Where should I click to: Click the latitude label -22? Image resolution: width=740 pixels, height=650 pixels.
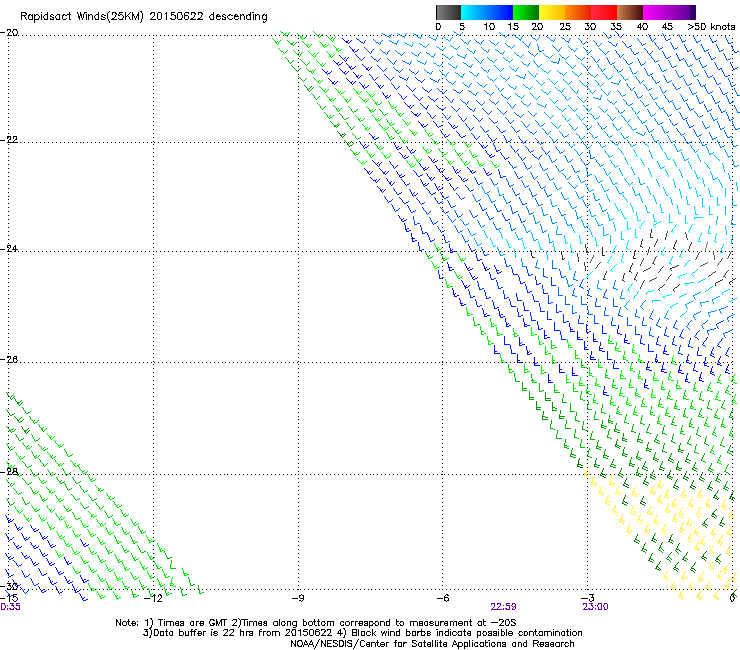(9, 140)
